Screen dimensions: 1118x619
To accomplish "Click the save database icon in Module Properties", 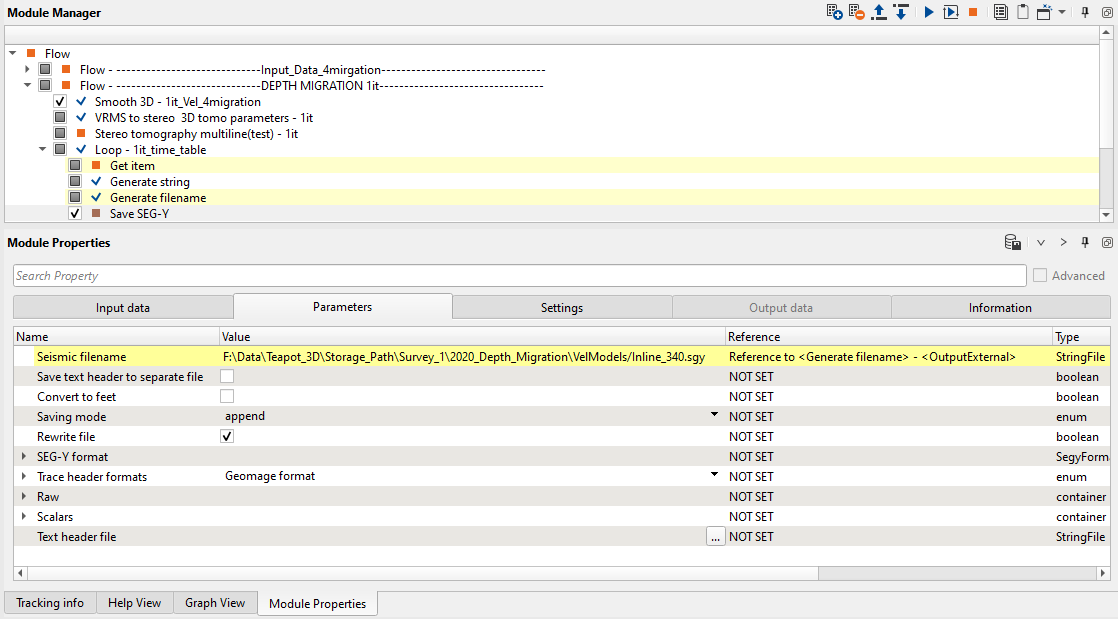I will [x=1013, y=242].
